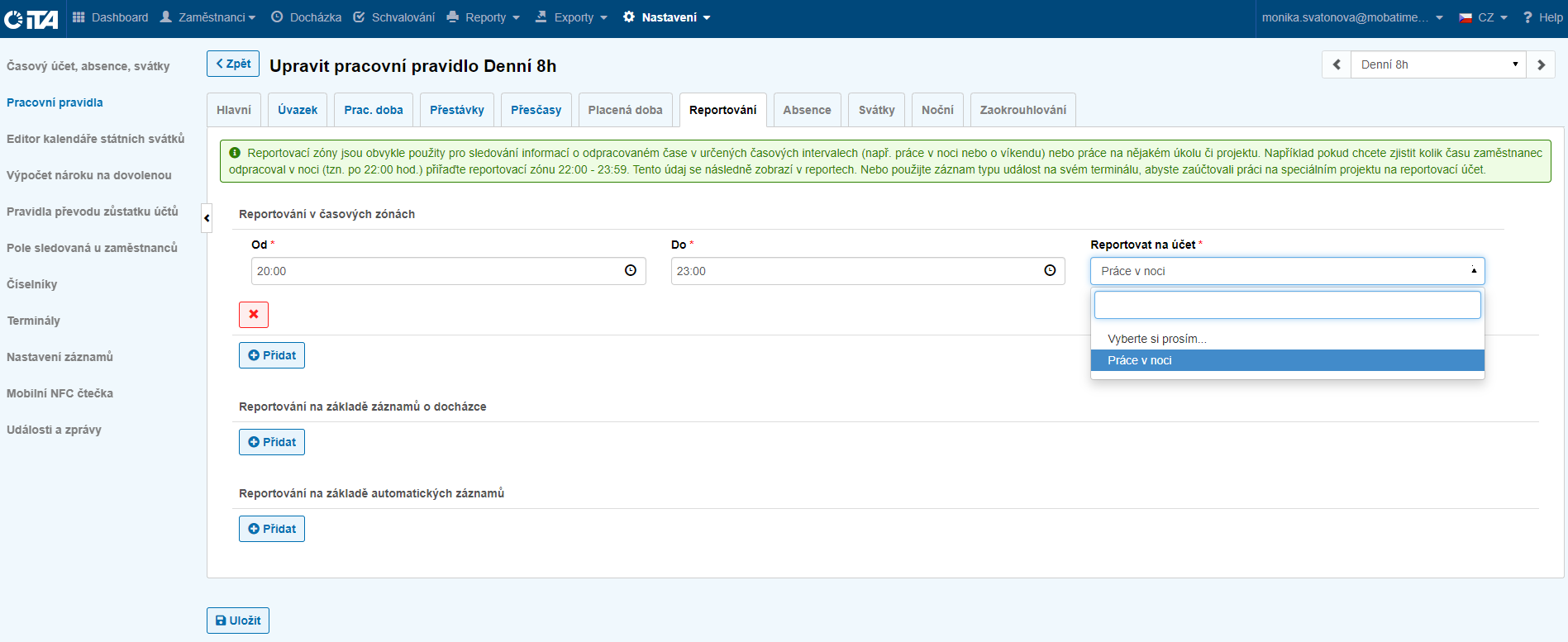
Task: Click the dropdown search input field
Action: pos(1287,305)
